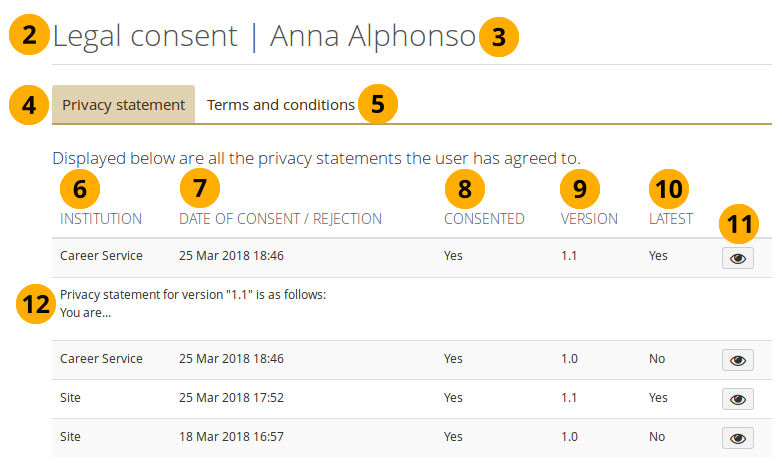Switch to the Terms and conditions tab
The width and height of the screenshot is (782, 469).
280,105
